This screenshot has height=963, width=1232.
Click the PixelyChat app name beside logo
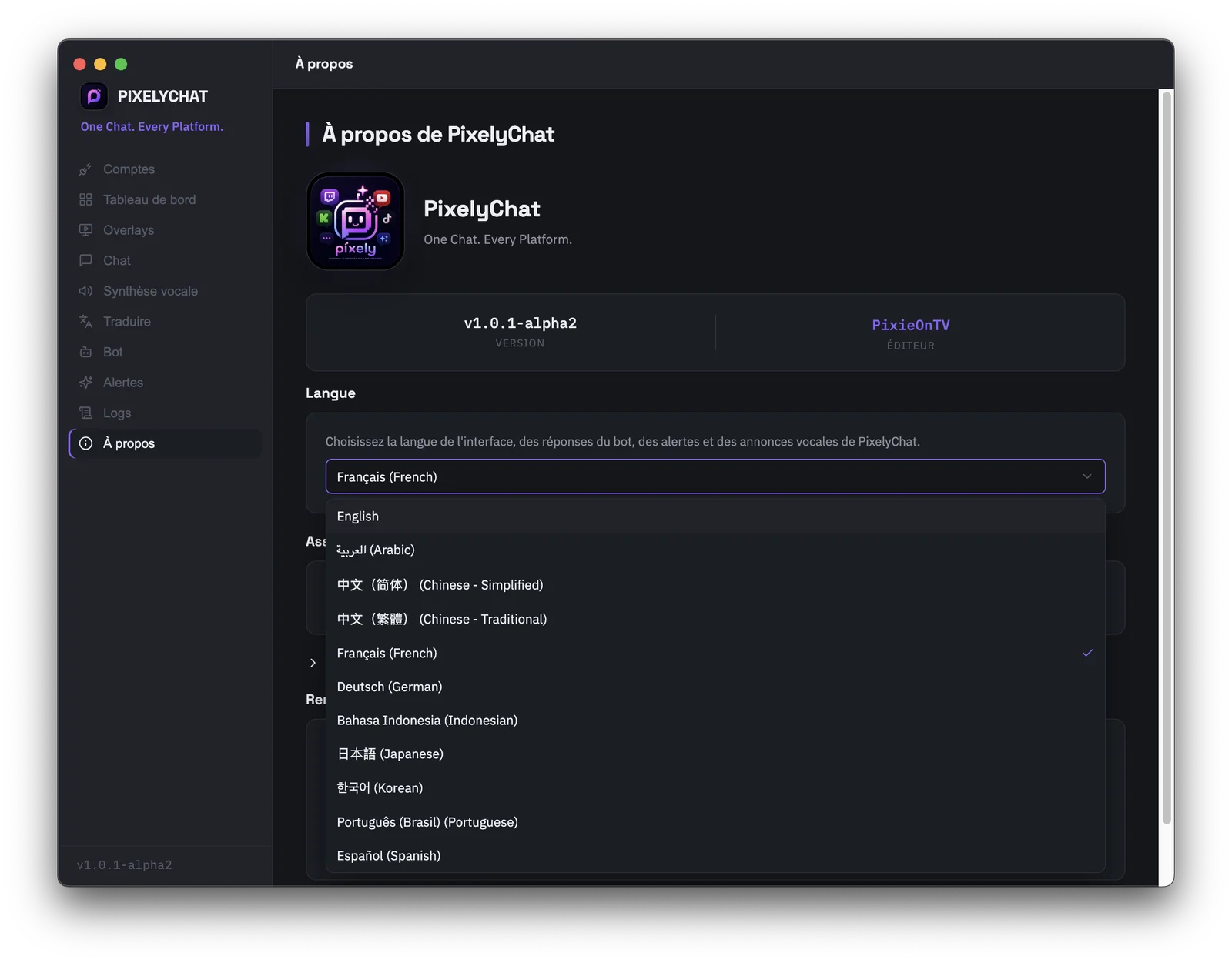[482, 209]
